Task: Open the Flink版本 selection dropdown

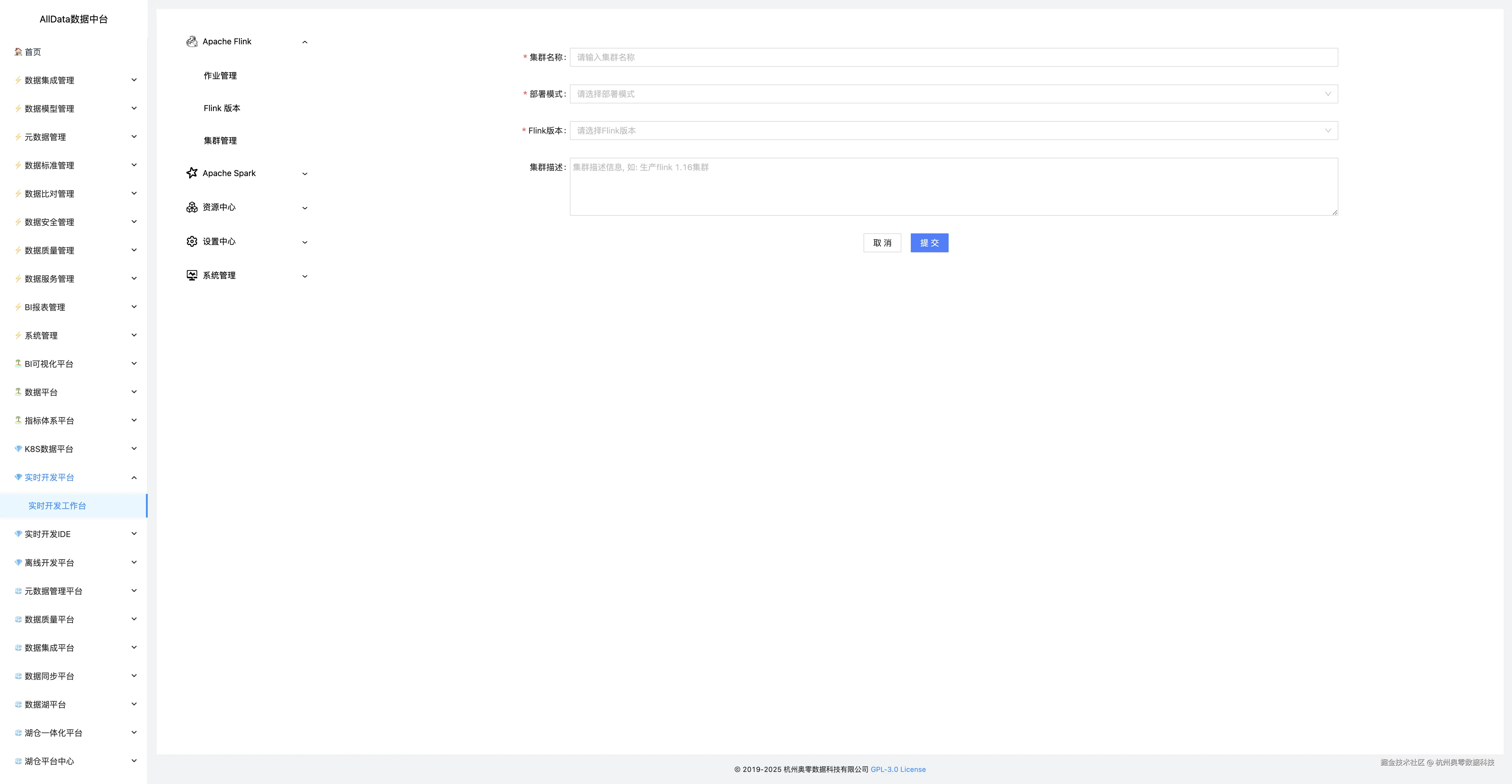Action: pos(953,131)
